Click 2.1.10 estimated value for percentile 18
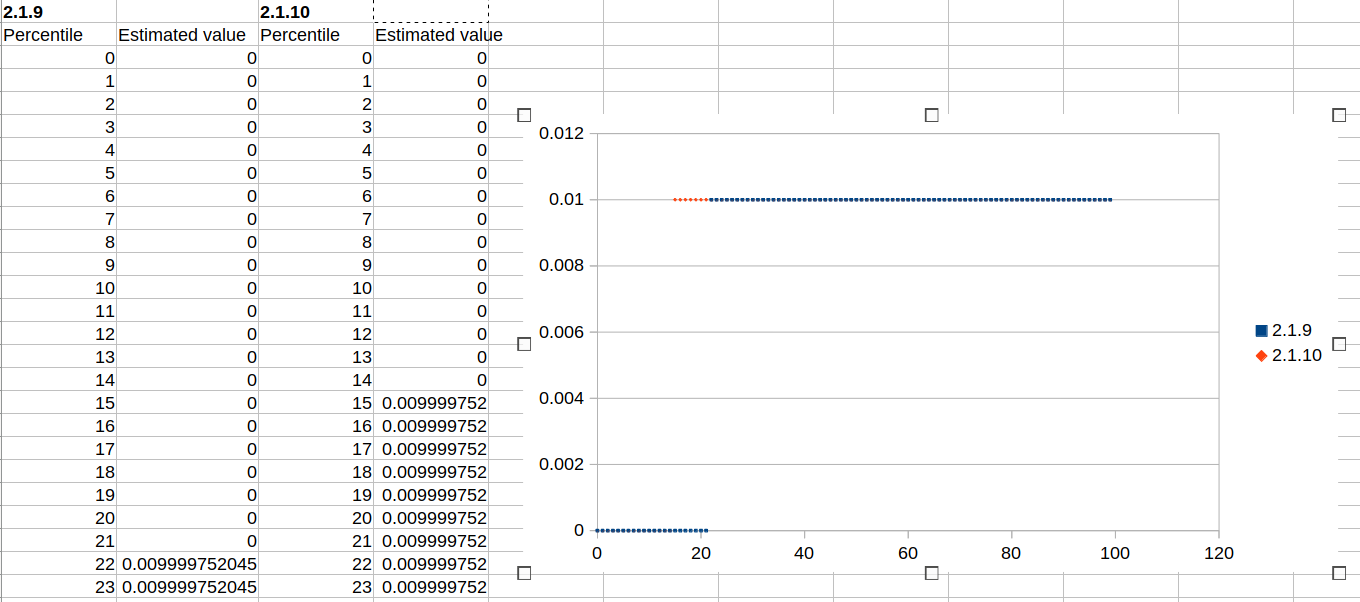Image resolution: width=1360 pixels, height=602 pixels. point(431,472)
